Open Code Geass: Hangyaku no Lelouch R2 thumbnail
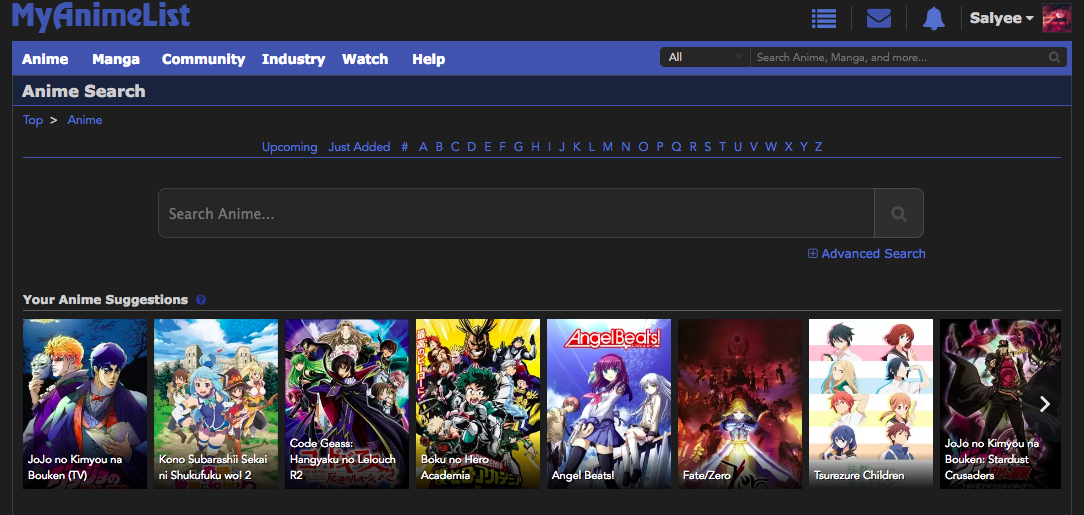The height and width of the screenshot is (515, 1084). [347, 404]
